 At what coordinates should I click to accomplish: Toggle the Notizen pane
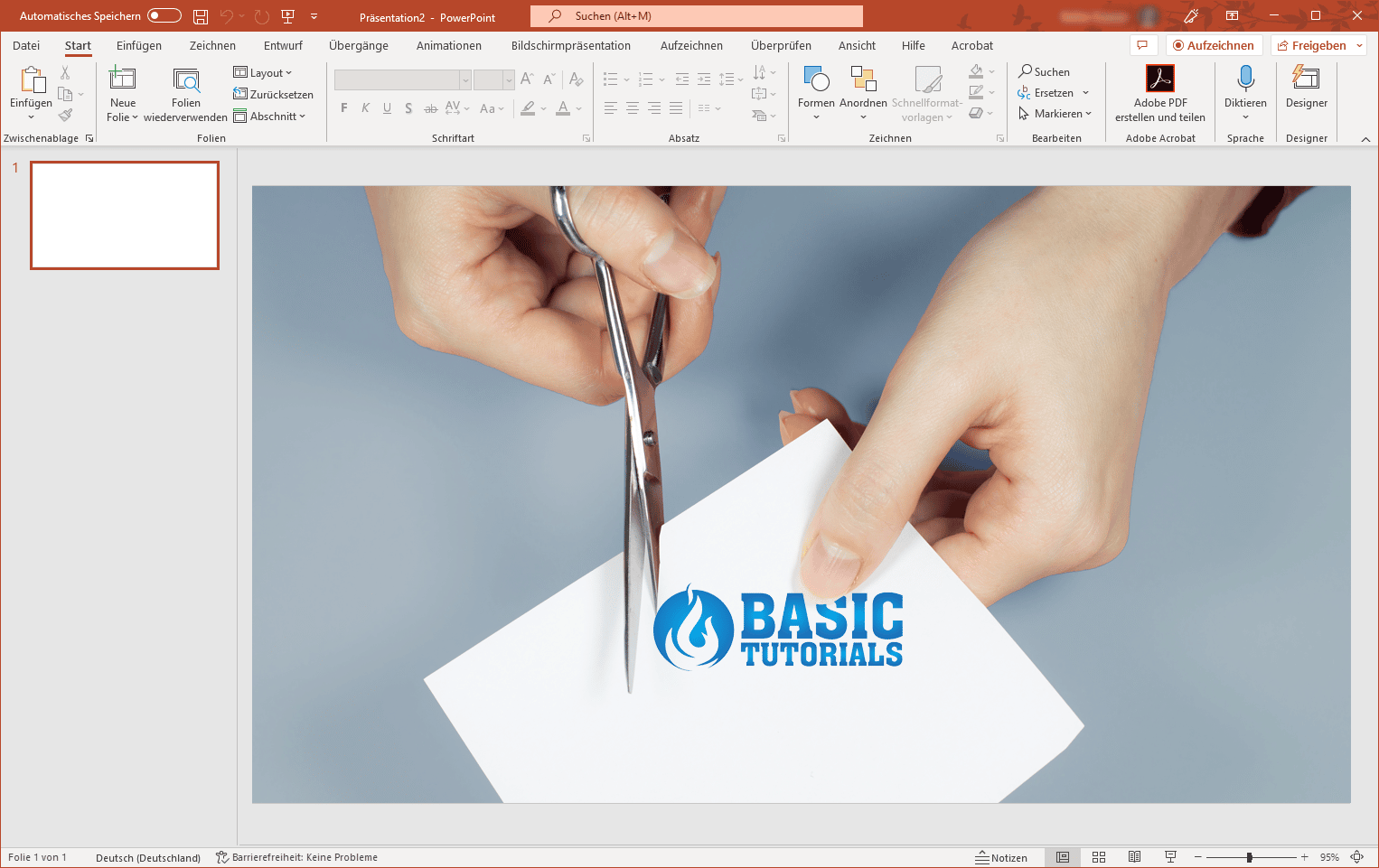1001,857
